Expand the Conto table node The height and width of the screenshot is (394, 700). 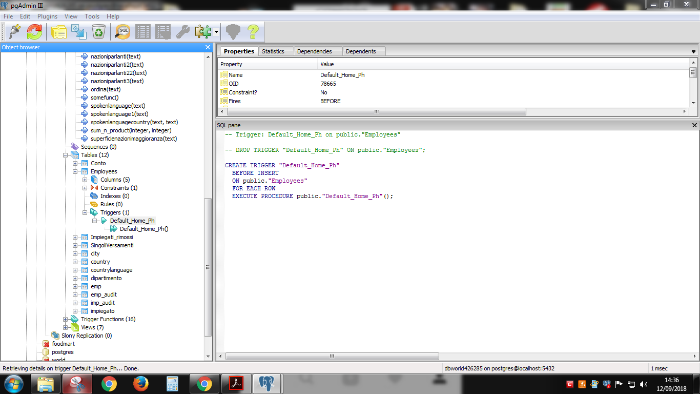75,163
